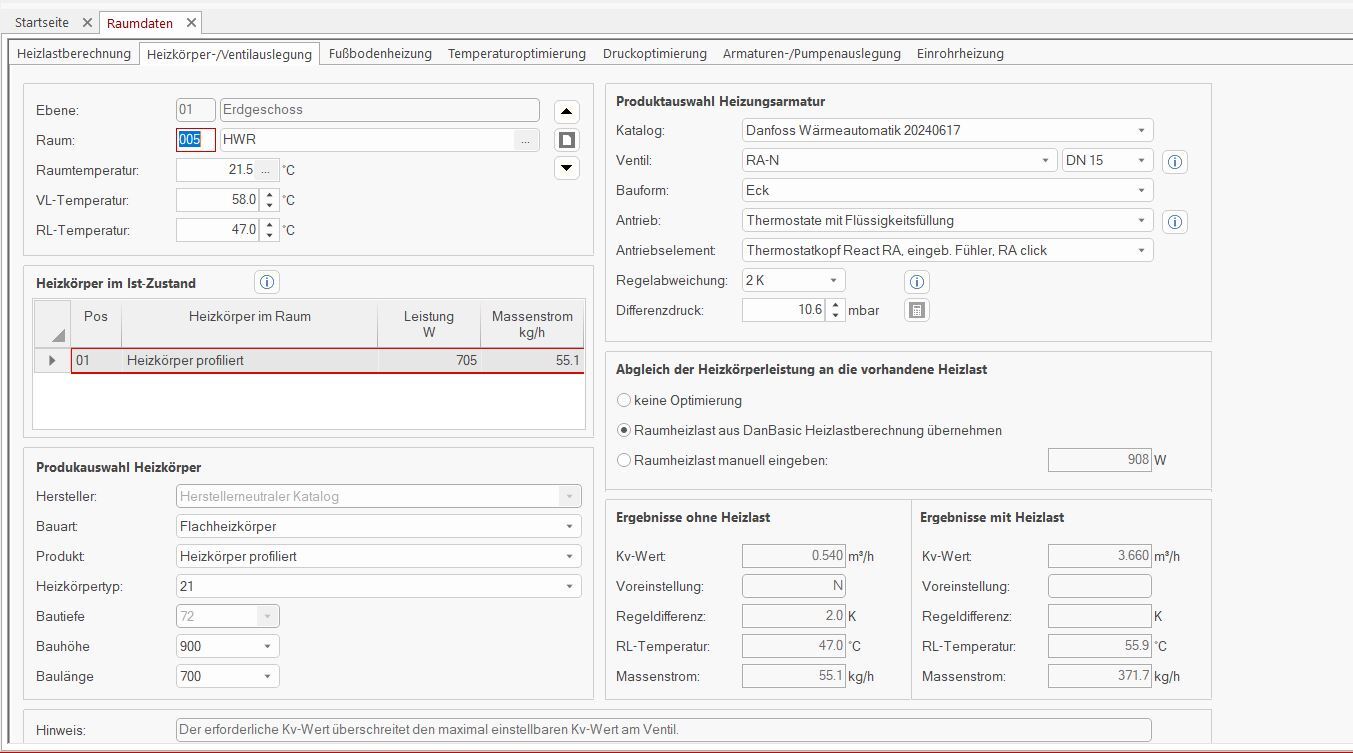Click ellipsis button in the Raum name field
The width and height of the screenshot is (1353, 753).
point(525,141)
